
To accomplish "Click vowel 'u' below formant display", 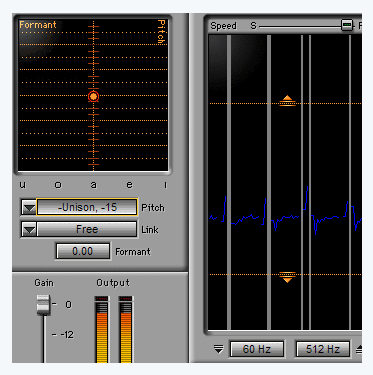I will (22, 185).
